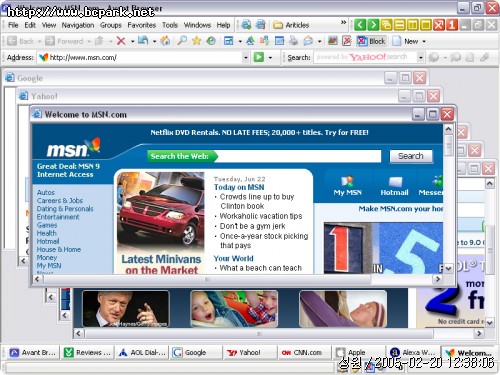The image size is (500, 375).
Task: Click the yellow Cascade windows icon
Action: point(387,25)
